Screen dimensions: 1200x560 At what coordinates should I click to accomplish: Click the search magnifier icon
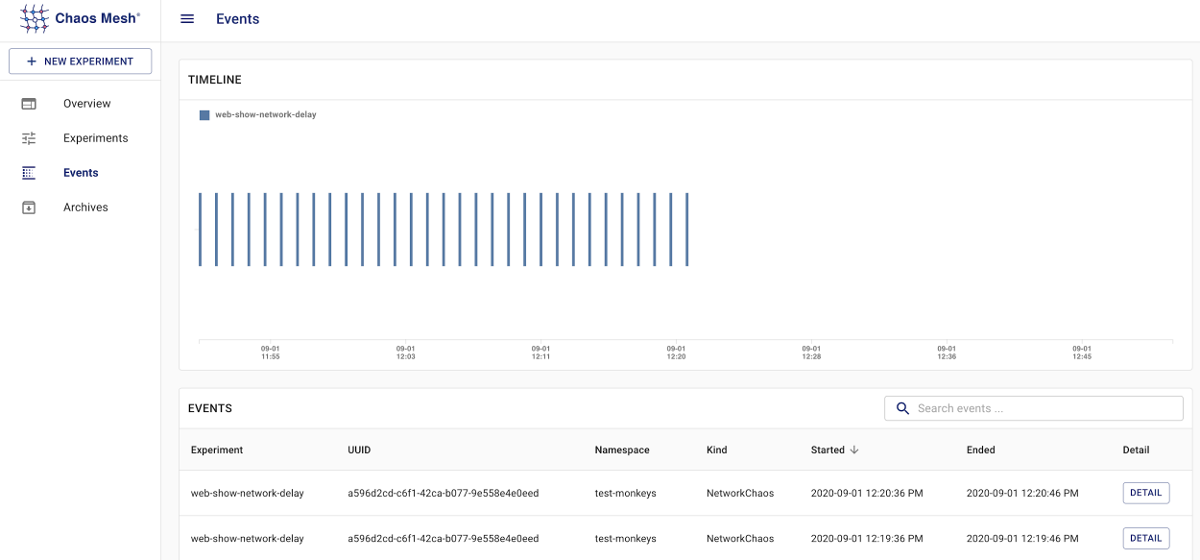click(x=903, y=409)
